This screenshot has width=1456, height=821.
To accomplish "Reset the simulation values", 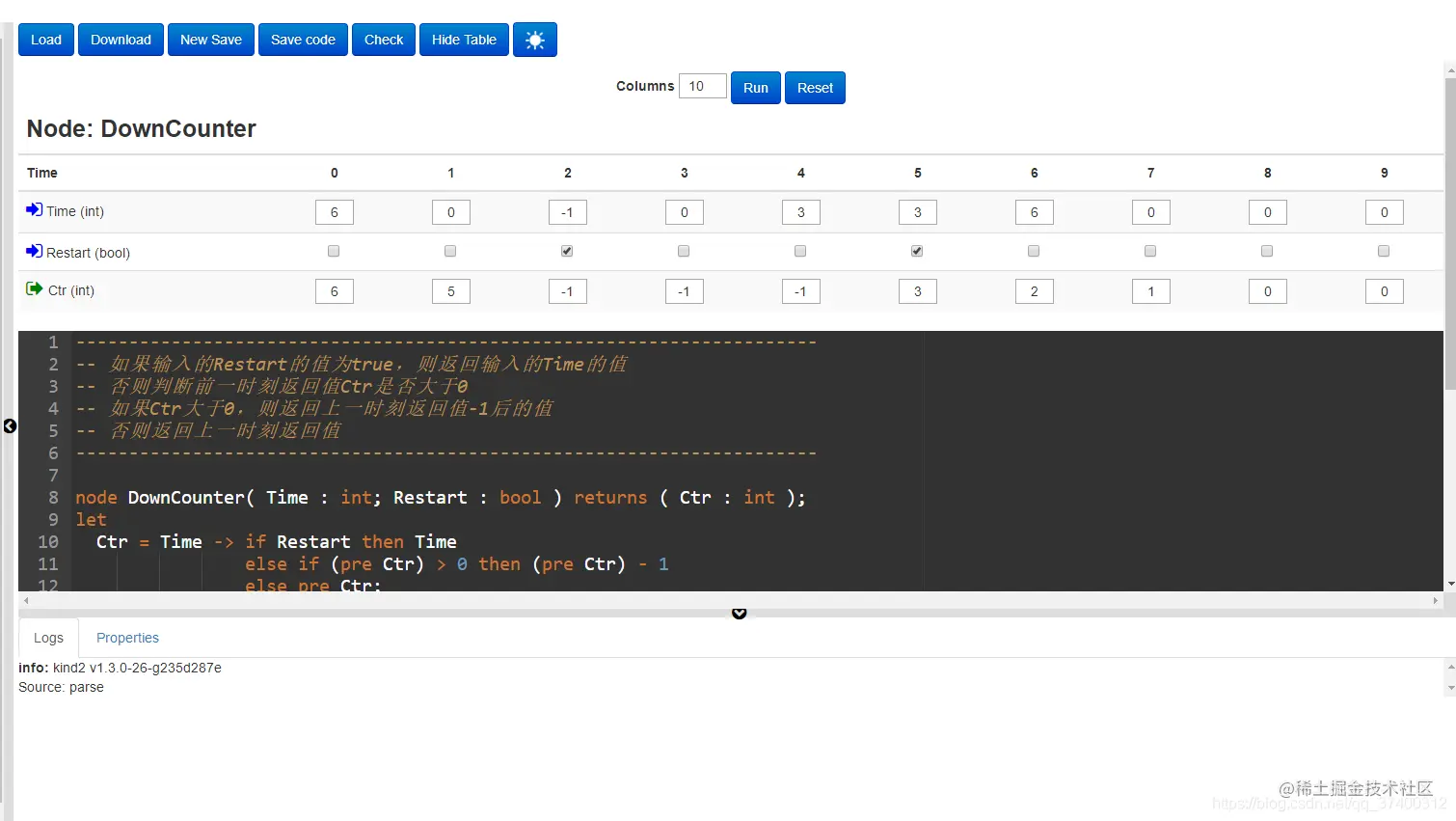I will pos(815,88).
